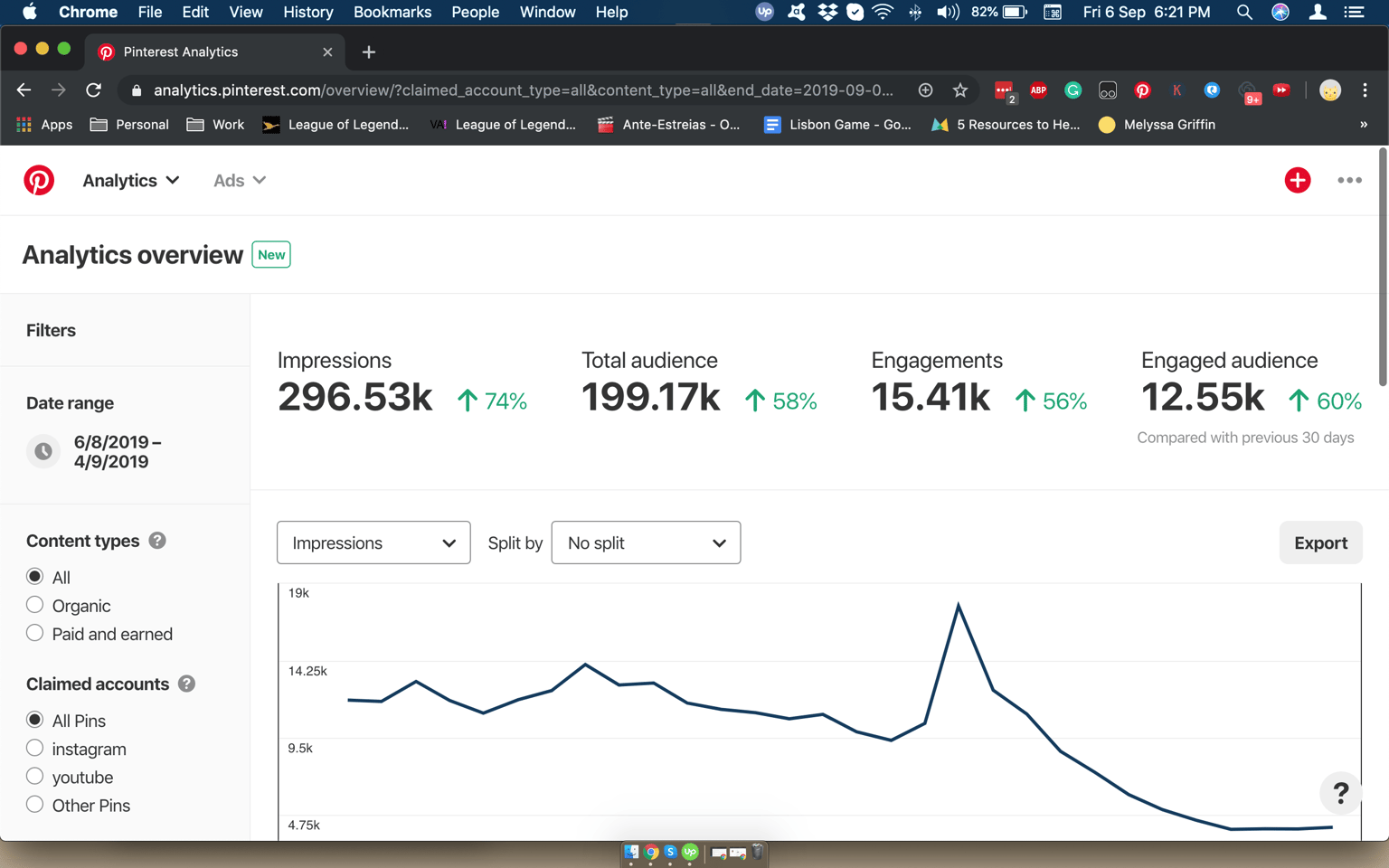
Task: Click the page vertical scrollbar
Action: pyautogui.click(x=1383, y=268)
